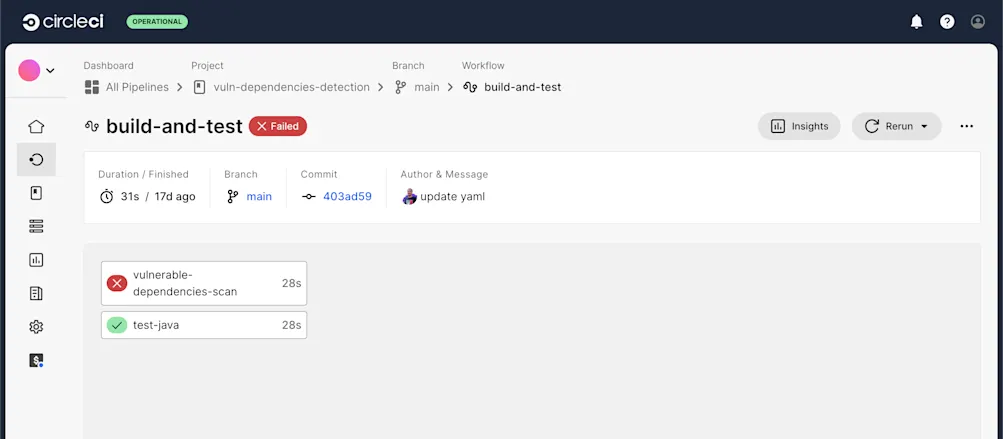Open vuln-dependencies-detection project breadcrumb
The image size is (1003, 439).
coord(292,87)
